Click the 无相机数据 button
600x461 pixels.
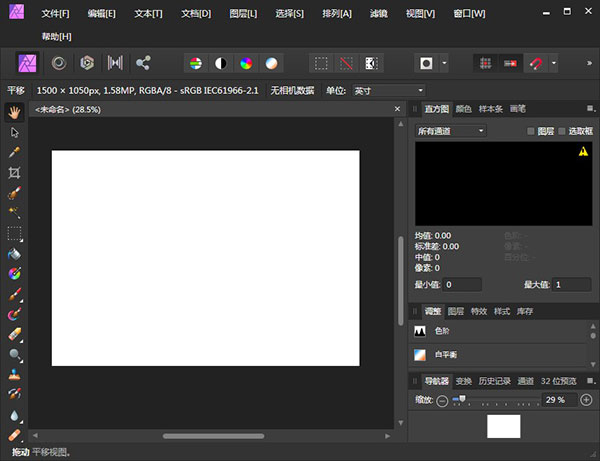click(292, 91)
